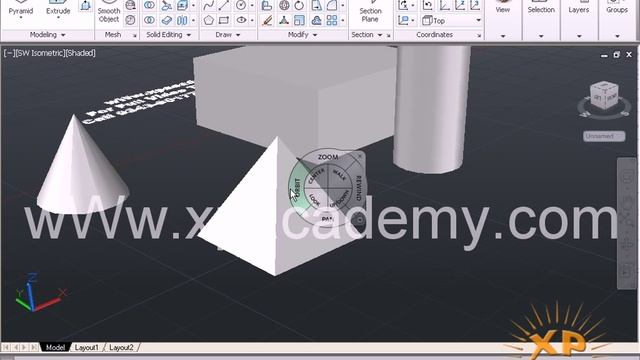This screenshot has width=640, height=360.
Task: Click the Union solid editing icon
Action: click(x=149, y=5)
